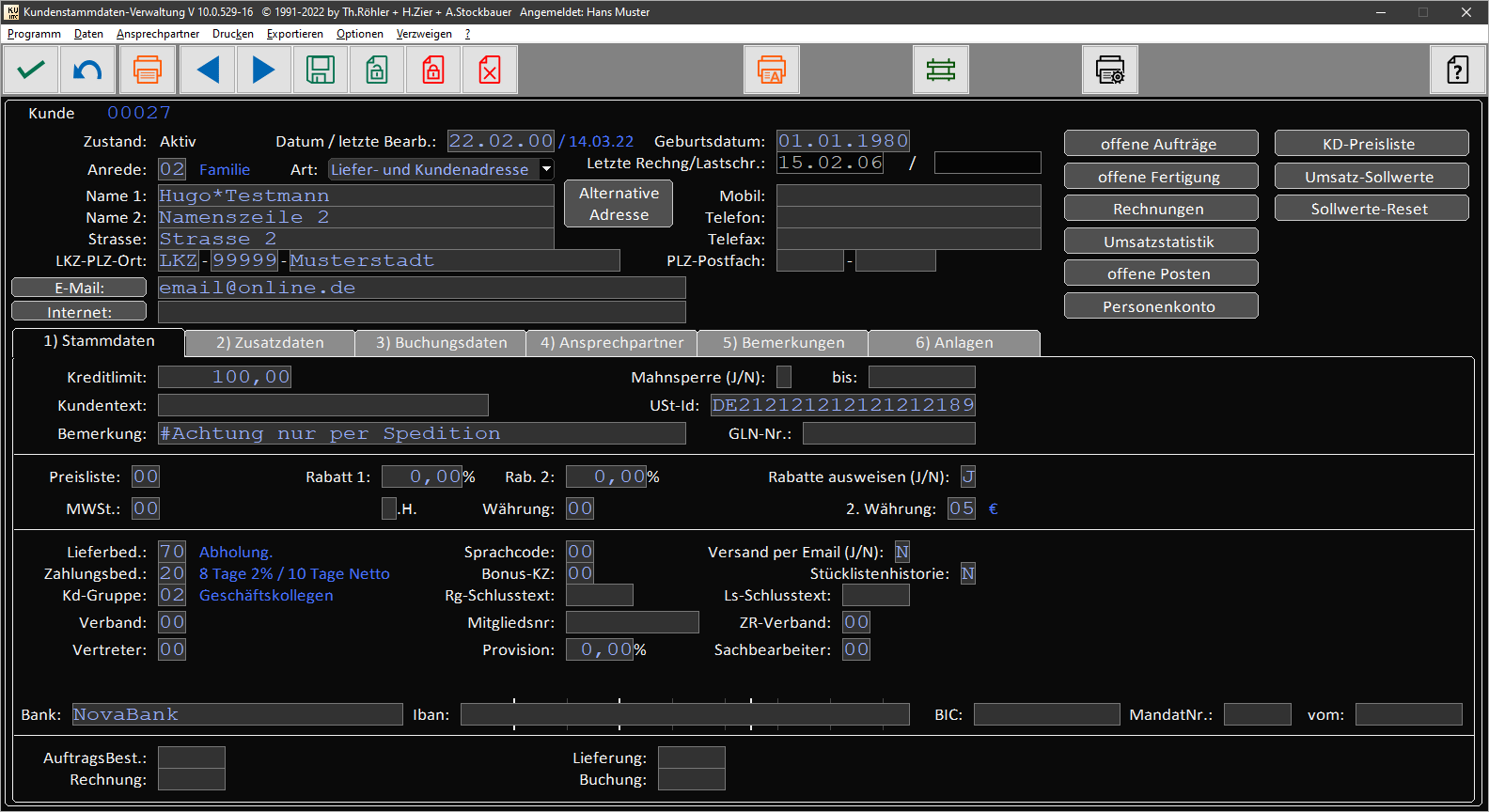Switch to the 3) Buchungsdaten tab

(441, 343)
